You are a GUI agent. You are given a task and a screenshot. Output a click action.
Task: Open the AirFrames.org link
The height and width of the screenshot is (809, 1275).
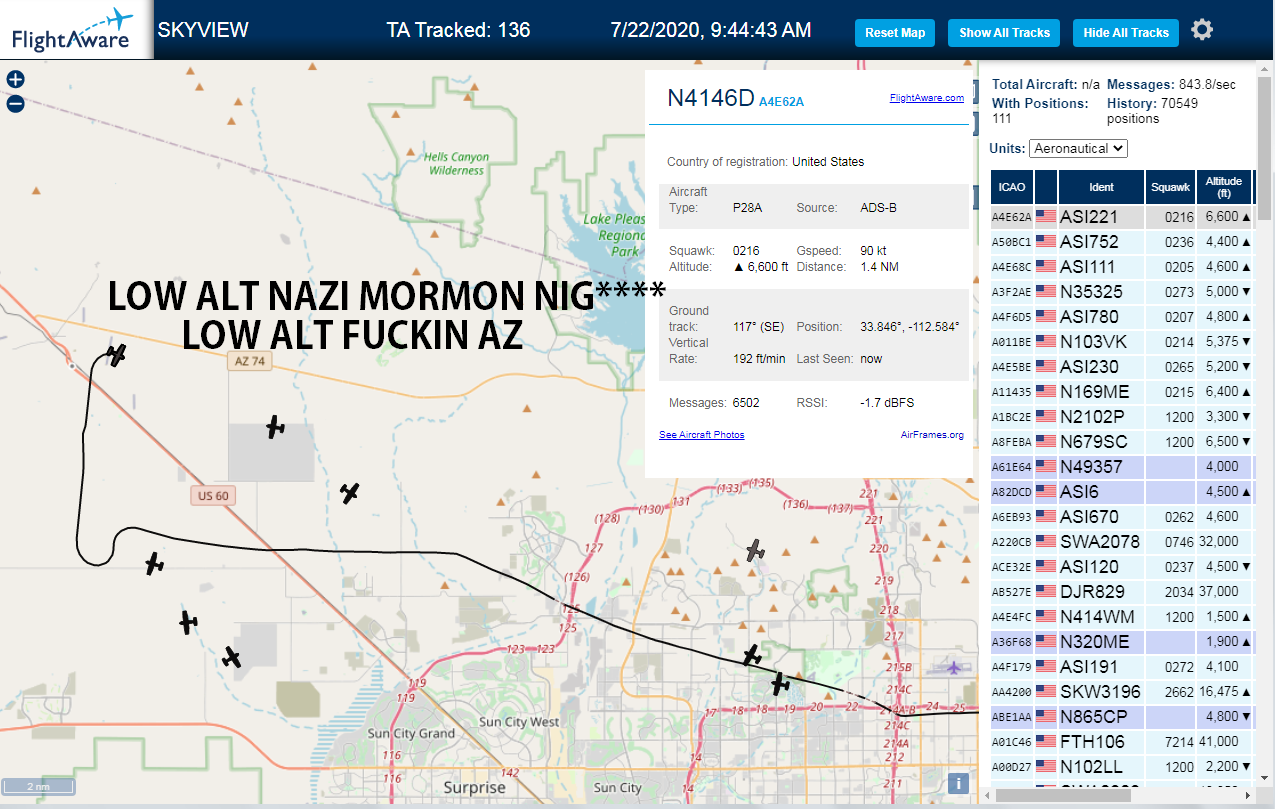pos(932,435)
